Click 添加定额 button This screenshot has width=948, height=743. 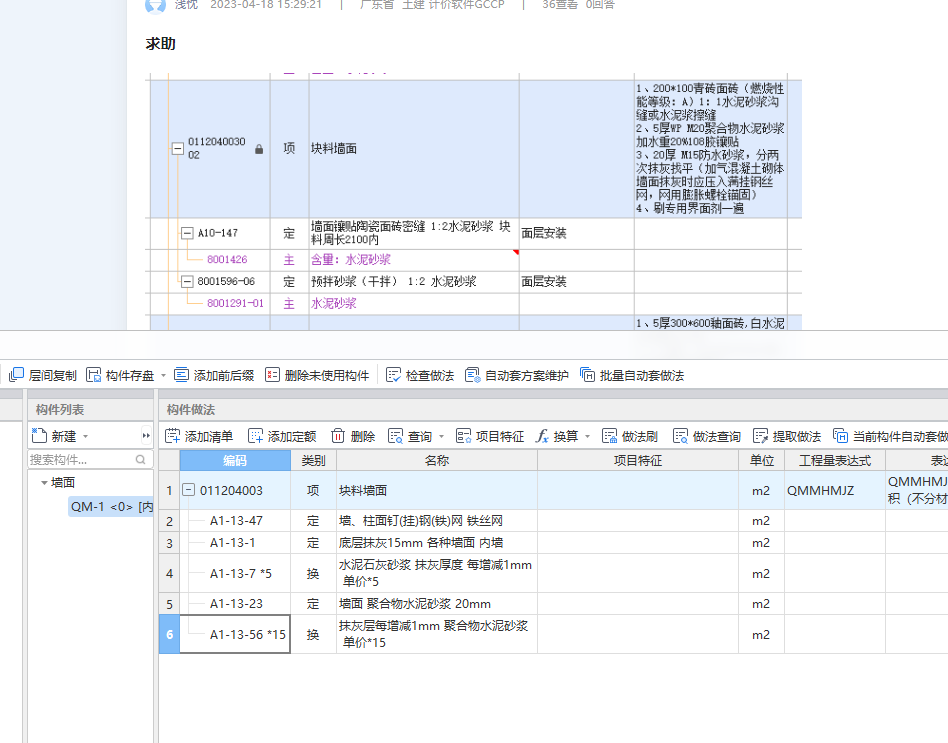[282, 436]
